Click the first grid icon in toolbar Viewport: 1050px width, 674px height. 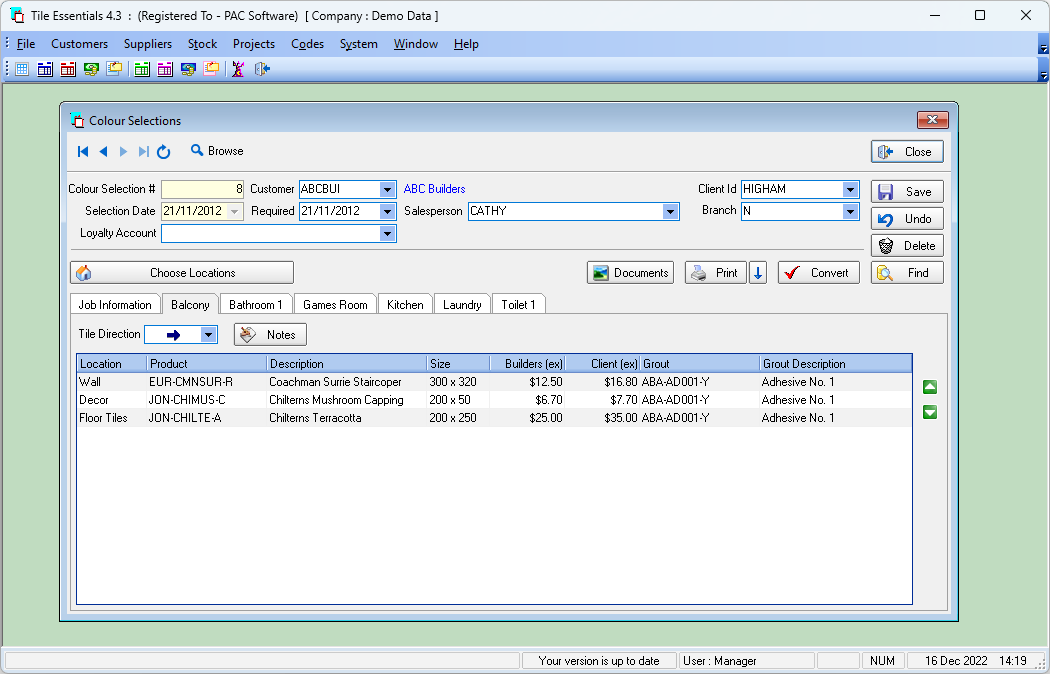22,69
